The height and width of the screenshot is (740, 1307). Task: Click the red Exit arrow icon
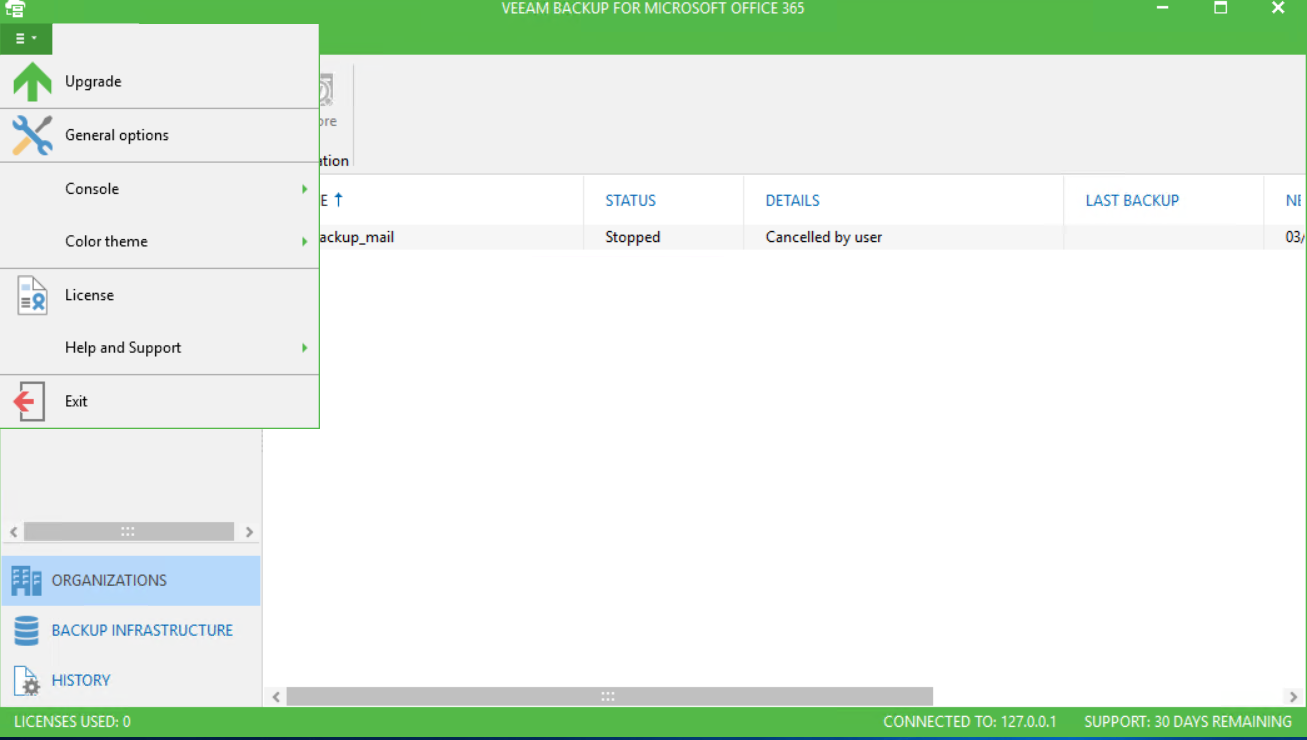[29, 401]
